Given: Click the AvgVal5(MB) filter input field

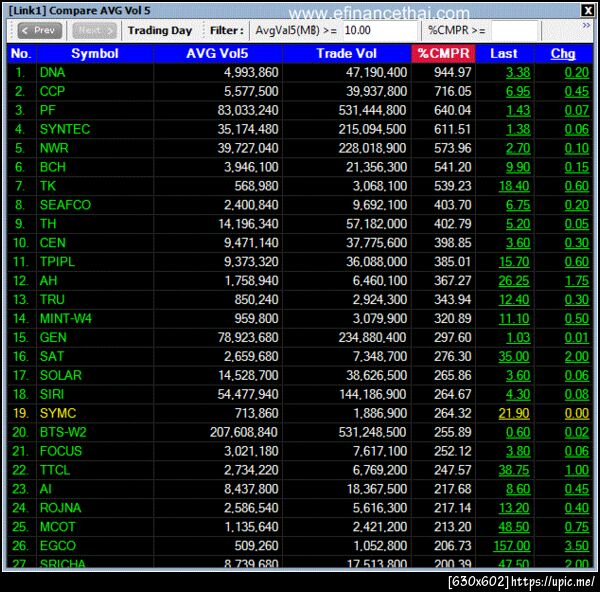Looking at the screenshot, I should (x=380, y=31).
